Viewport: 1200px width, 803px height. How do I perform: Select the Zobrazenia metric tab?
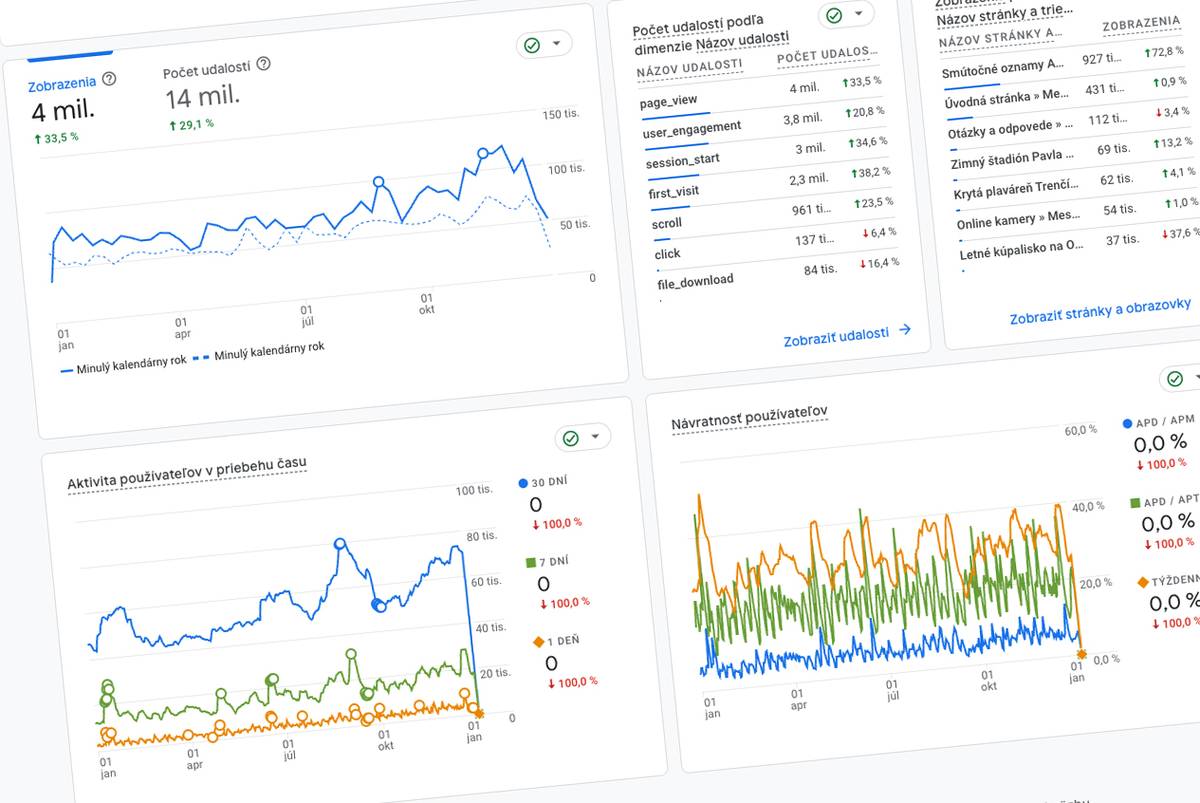point(62,84)
